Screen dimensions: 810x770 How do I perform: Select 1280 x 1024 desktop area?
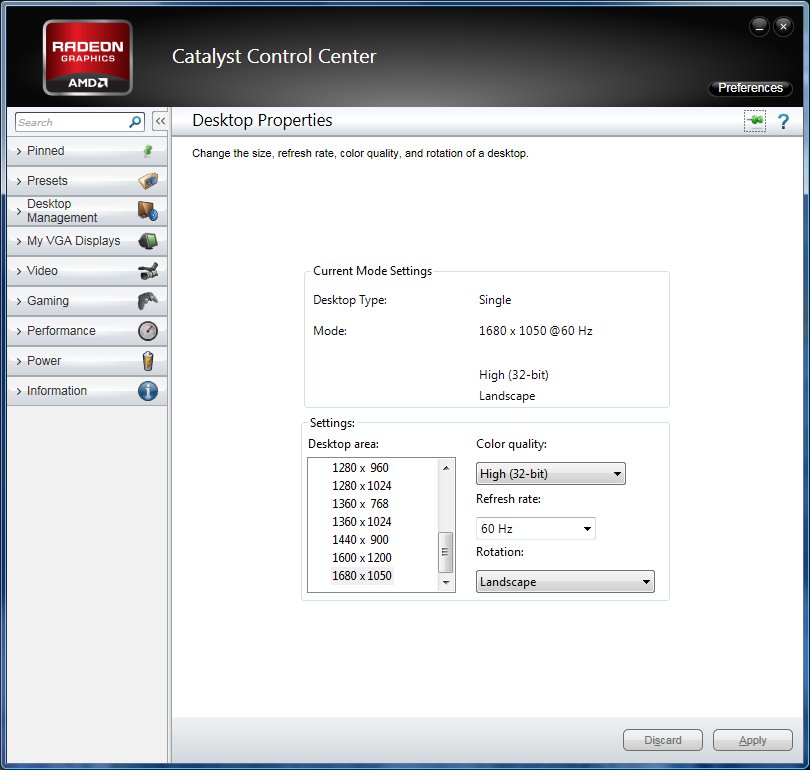coord(362,485)
